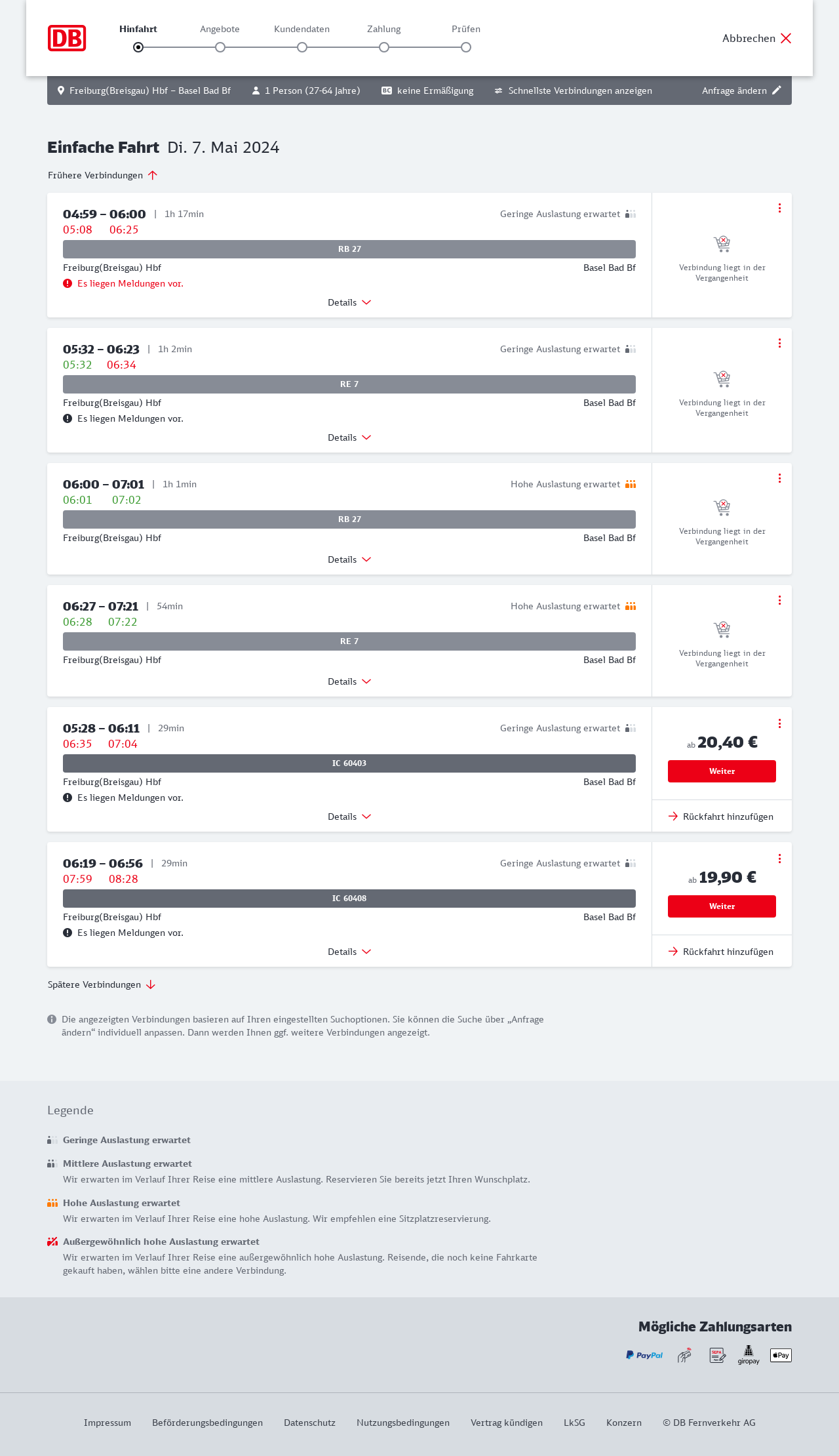Click Weiter for the 20,40 € offer
The width and height of the screenshot is (839, 1456).
(722, 771)
